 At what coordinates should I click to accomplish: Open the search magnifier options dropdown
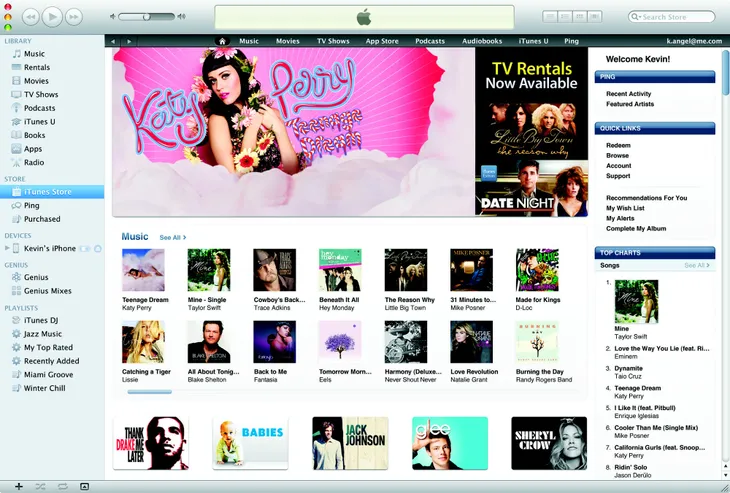coord(635,17)
